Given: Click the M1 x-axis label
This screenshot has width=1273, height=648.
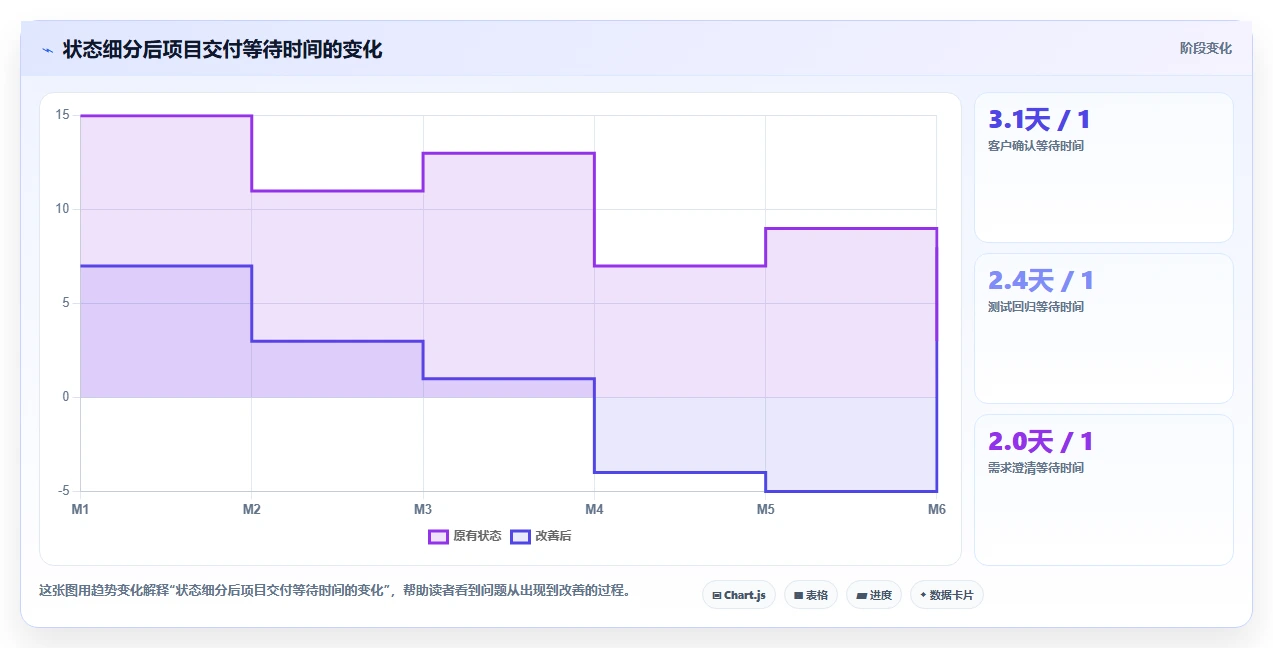Looking at the screenshot, I should coord(80,510).
